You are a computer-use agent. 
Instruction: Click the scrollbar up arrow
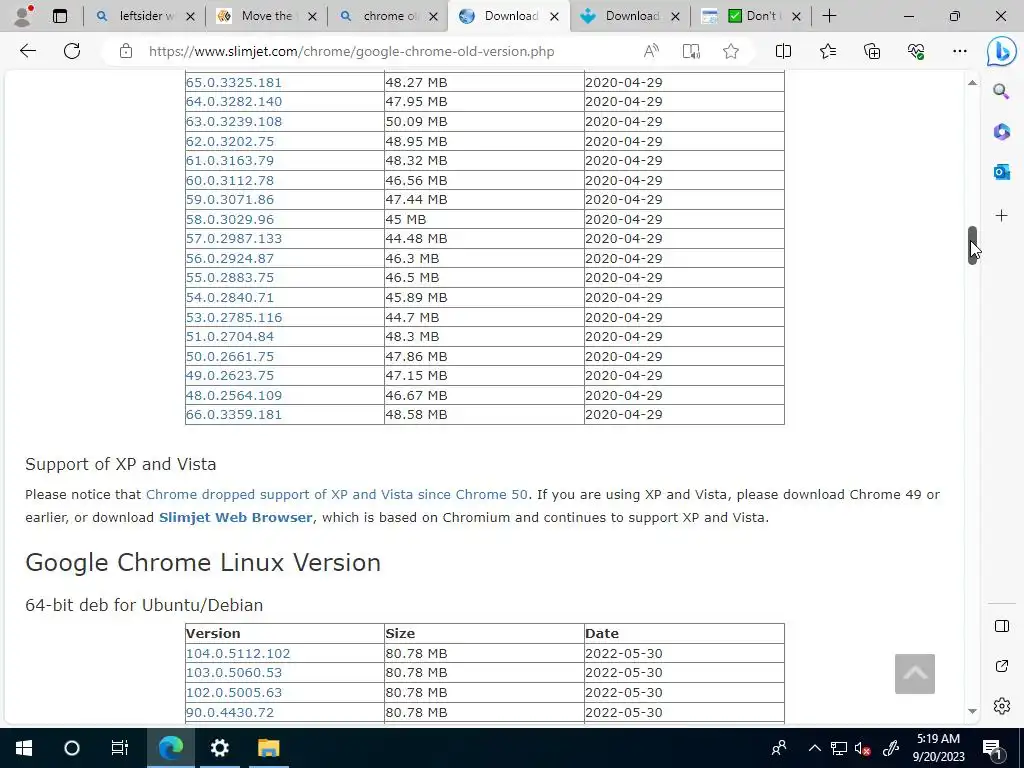972,83
